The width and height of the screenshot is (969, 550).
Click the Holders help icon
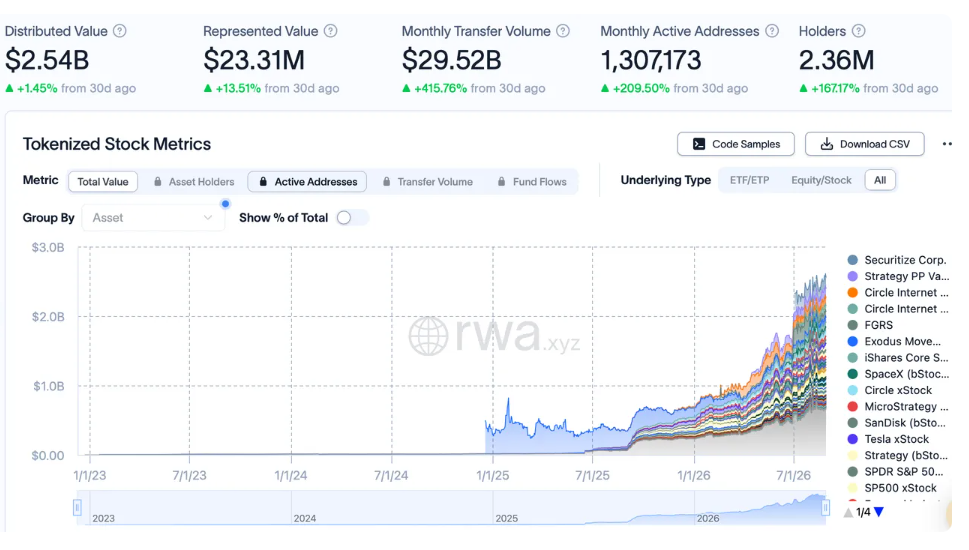[x=858, y=31]
